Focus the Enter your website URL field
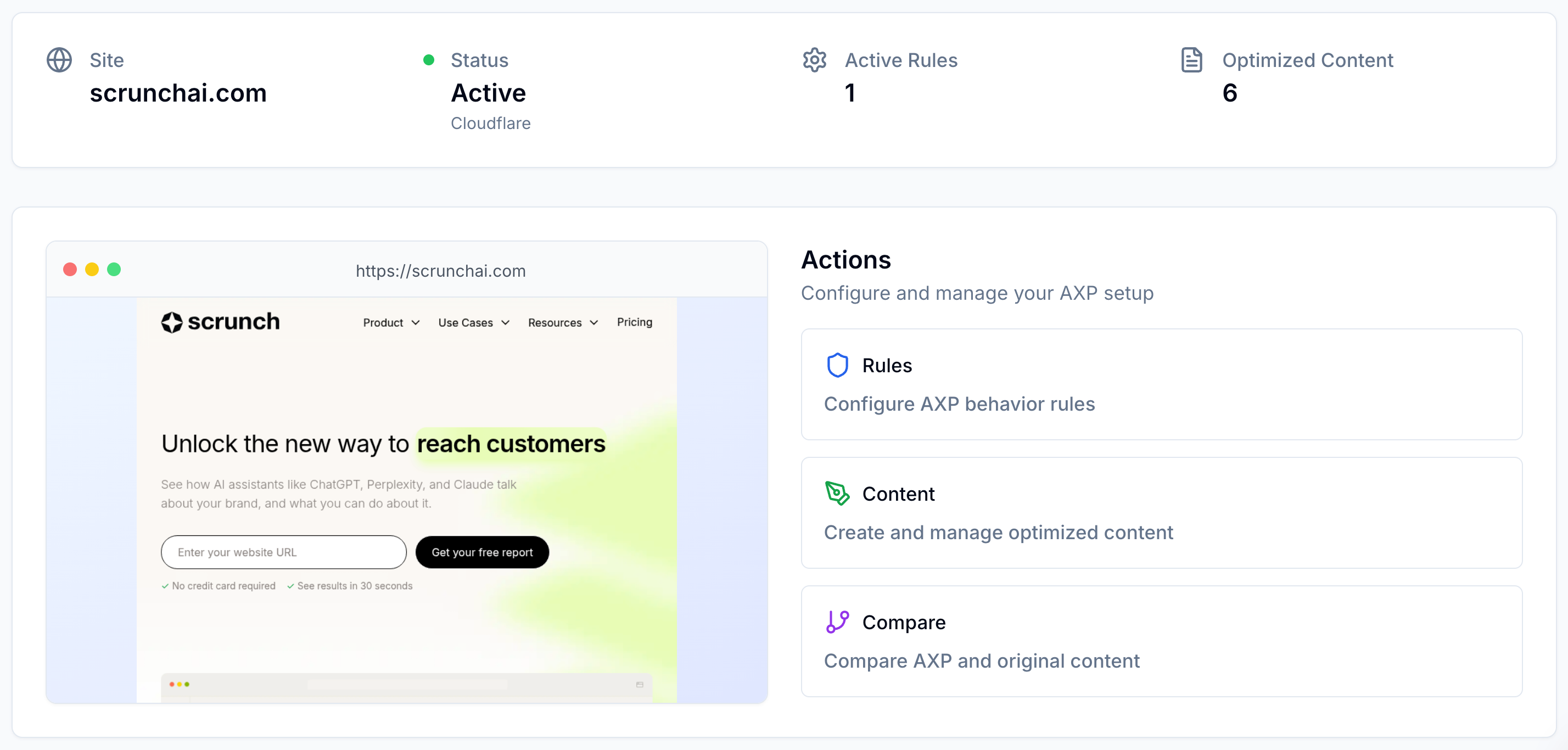Viewport: 1568px width, 750px height. click(283, 552)
